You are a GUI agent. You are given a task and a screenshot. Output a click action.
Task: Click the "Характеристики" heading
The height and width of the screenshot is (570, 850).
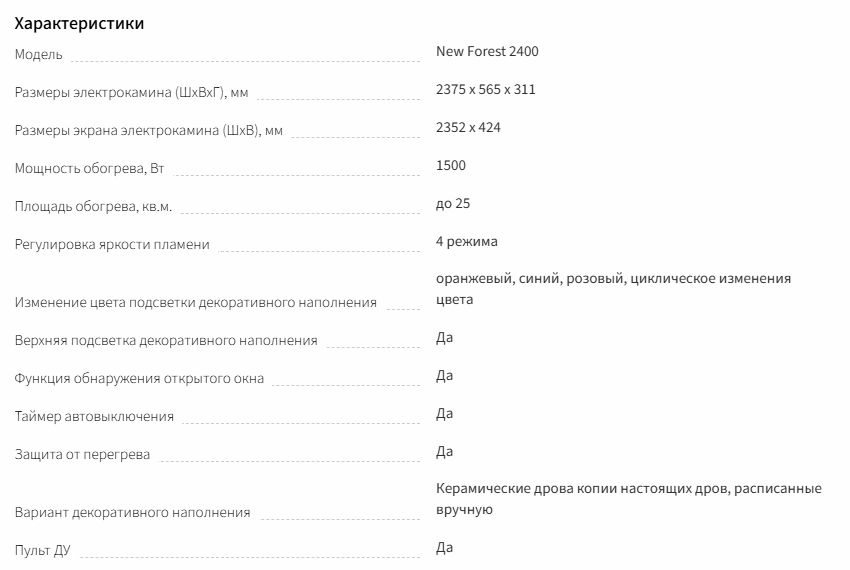(79, 23)
